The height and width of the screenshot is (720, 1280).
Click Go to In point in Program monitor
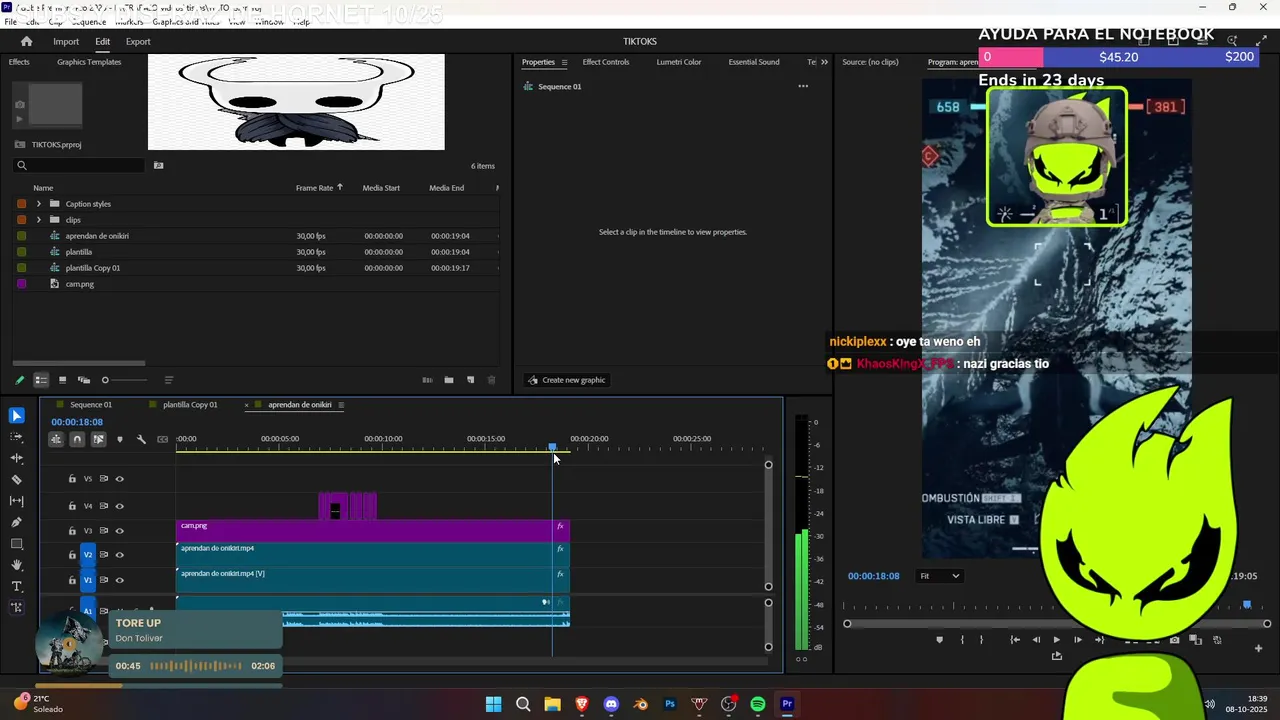[1015, 640]
